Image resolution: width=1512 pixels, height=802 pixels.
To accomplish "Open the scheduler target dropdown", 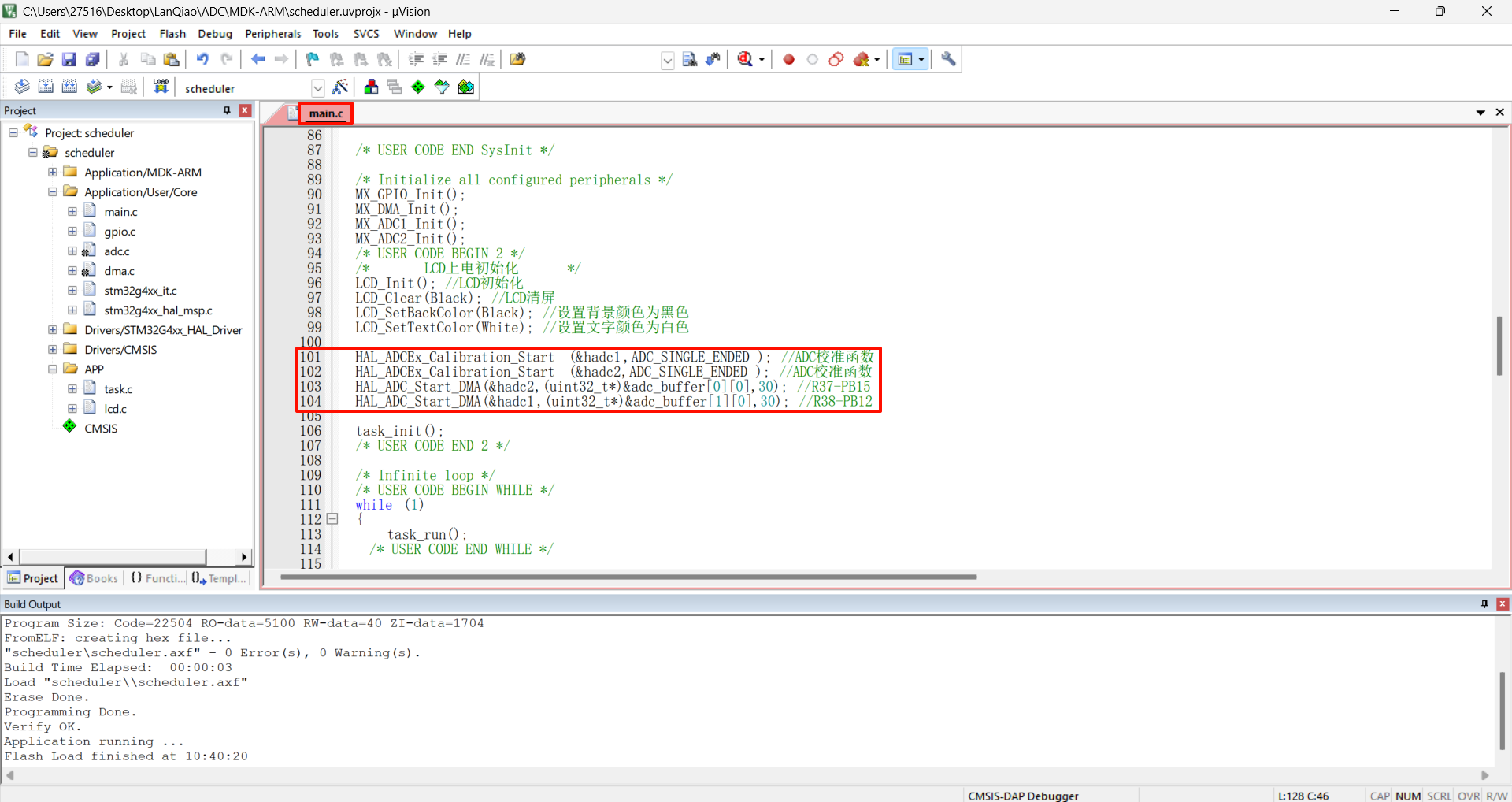I will click(317, 87).
